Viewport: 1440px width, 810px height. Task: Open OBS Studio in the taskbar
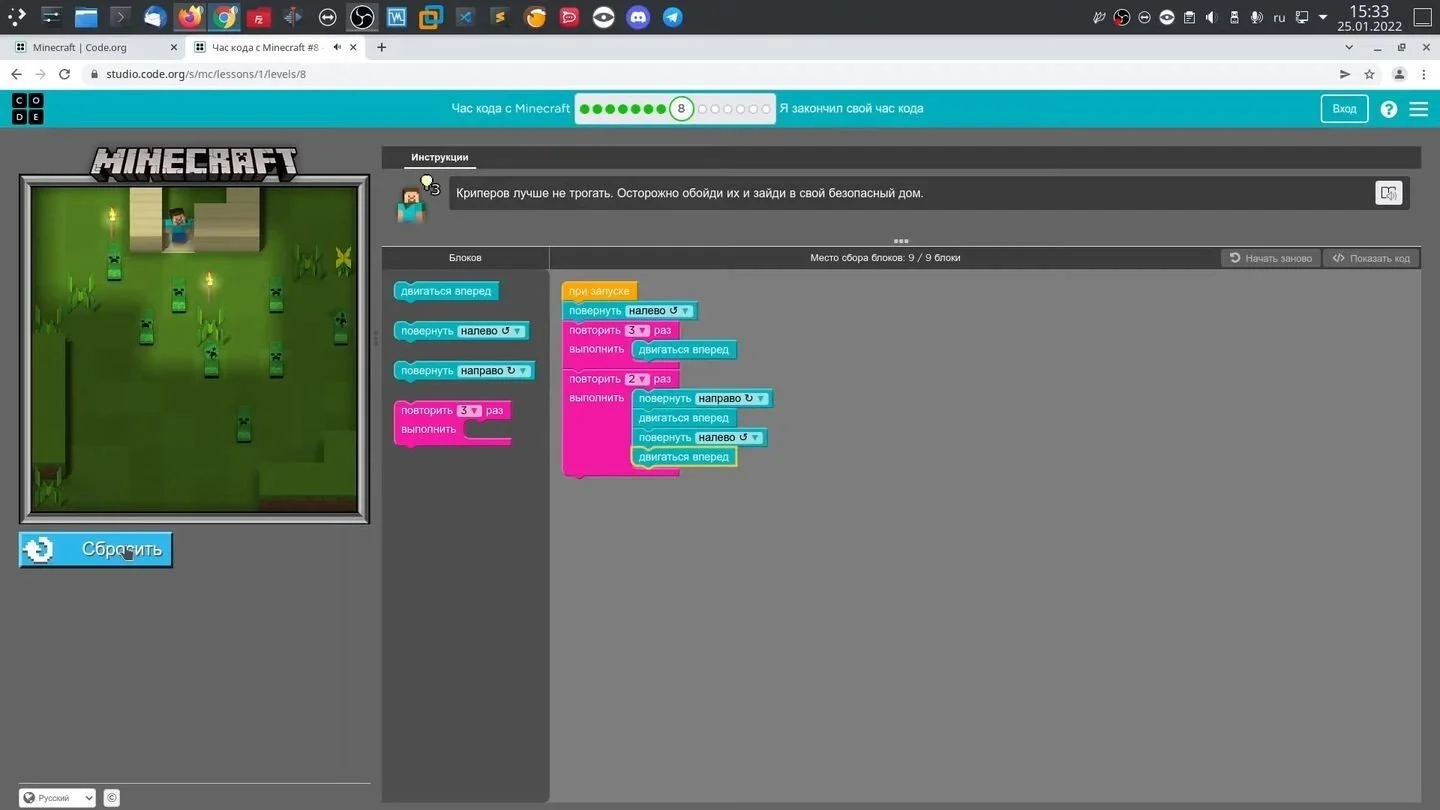[362, 17]
